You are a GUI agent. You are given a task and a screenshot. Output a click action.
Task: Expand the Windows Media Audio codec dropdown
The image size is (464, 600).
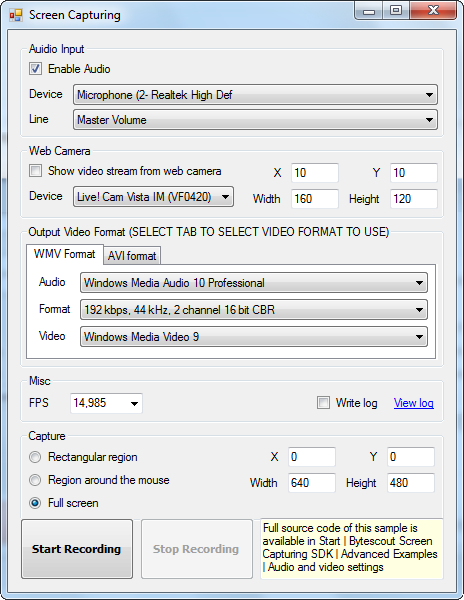point(254,283)
